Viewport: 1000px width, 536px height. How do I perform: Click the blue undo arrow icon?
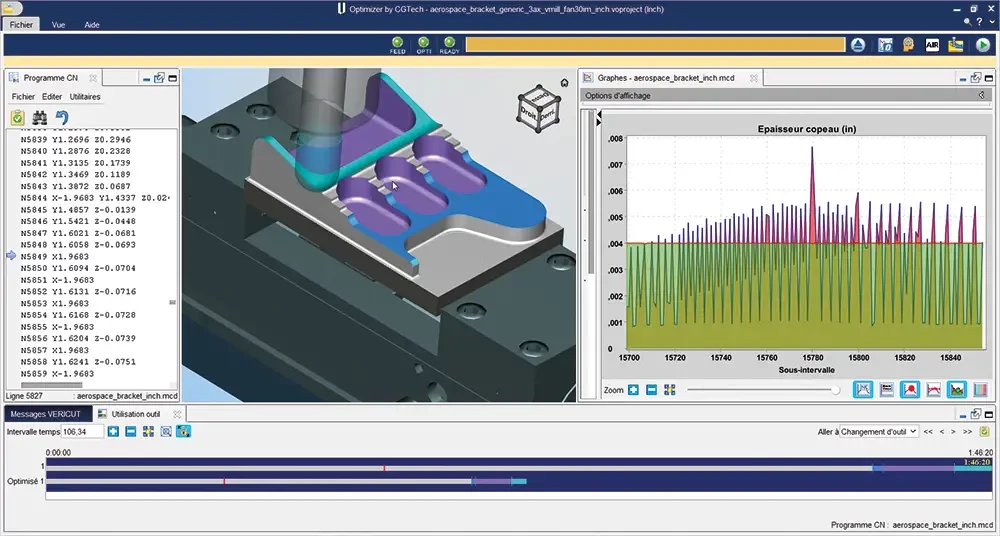[x=61, y=118]
